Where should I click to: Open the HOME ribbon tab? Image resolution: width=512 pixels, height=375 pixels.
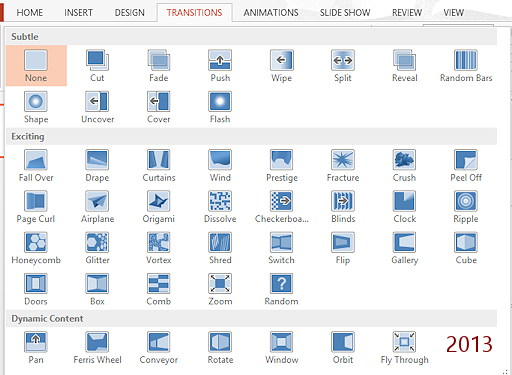pyautogui.click(x=30, y=13)
